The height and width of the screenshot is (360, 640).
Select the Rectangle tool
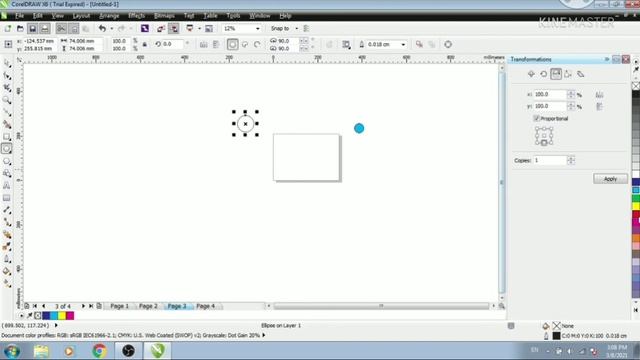(x=7, y=137)
